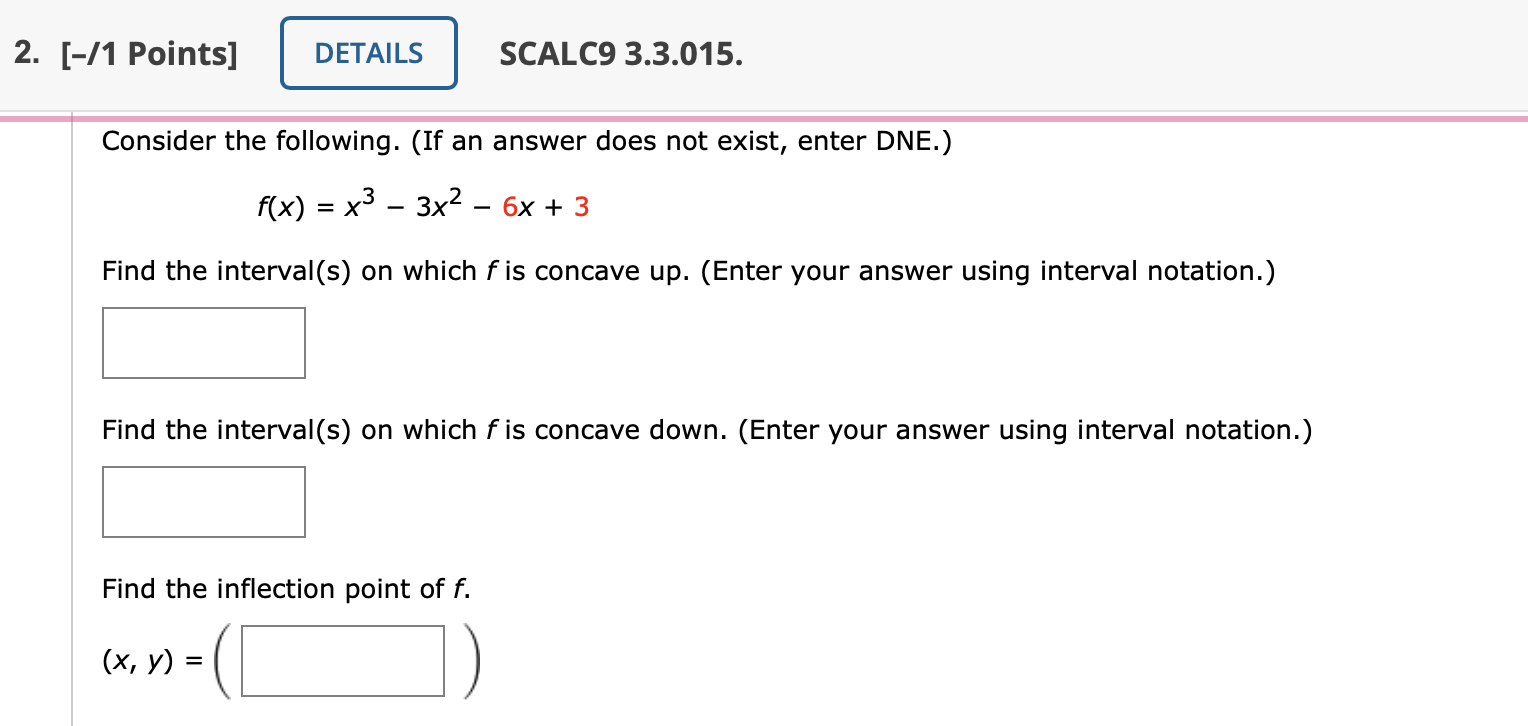Click inside the concave up answer box
The height and width of the screenshot is (726, 1528).
[203, 342]
